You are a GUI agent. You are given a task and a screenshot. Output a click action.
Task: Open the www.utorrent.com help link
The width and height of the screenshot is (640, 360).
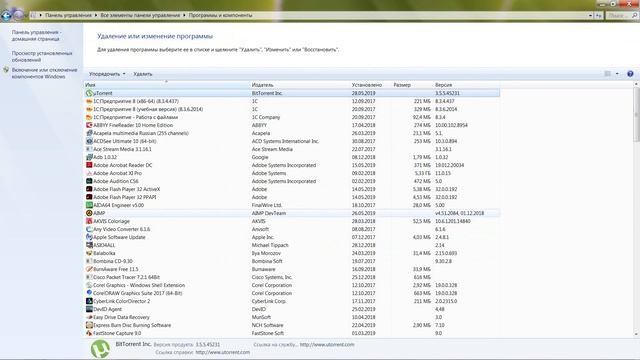222,352
